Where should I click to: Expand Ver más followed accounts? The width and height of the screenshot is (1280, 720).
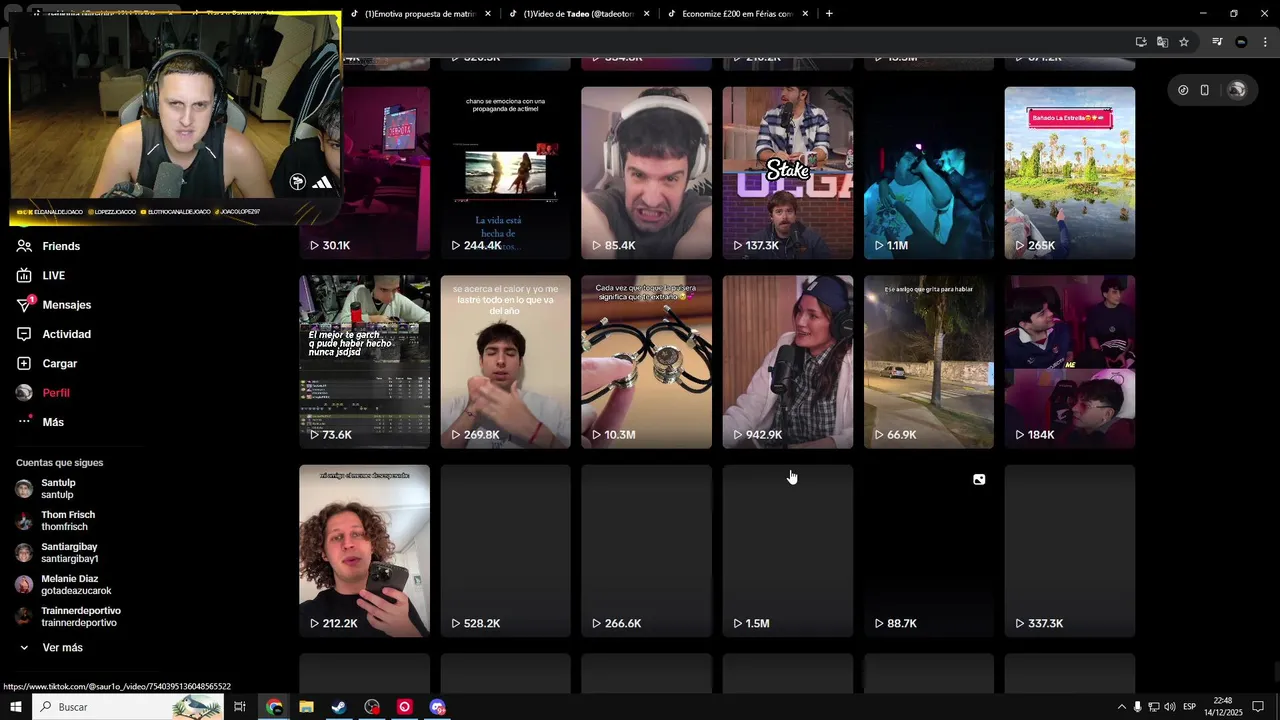pyautogui.click(x=52, y=648)
